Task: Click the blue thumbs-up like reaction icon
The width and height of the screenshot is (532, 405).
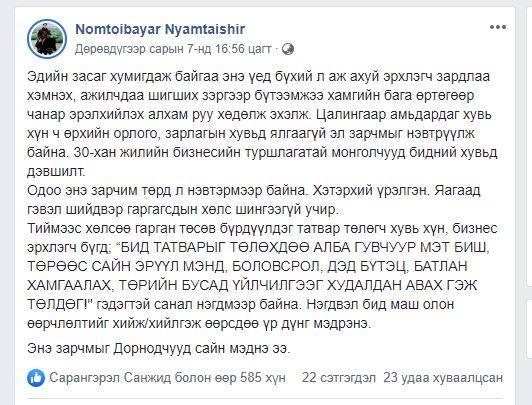Action: pos(36,378)
